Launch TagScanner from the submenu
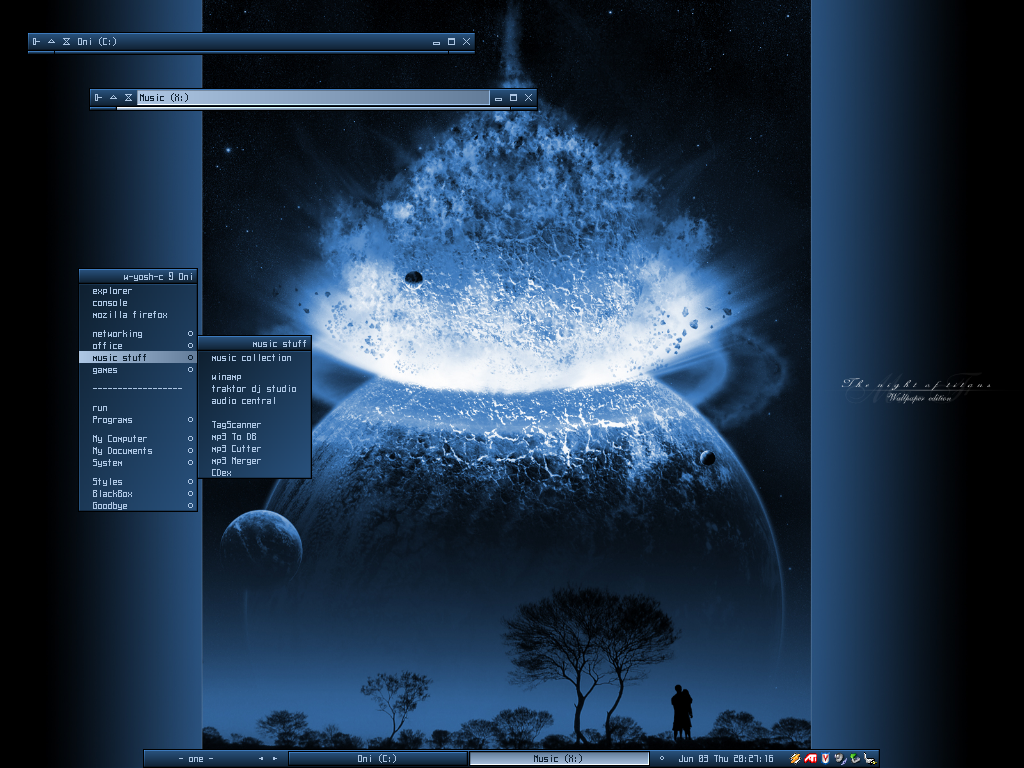The height and width of the screenshot is (768, 1024). 255,424
